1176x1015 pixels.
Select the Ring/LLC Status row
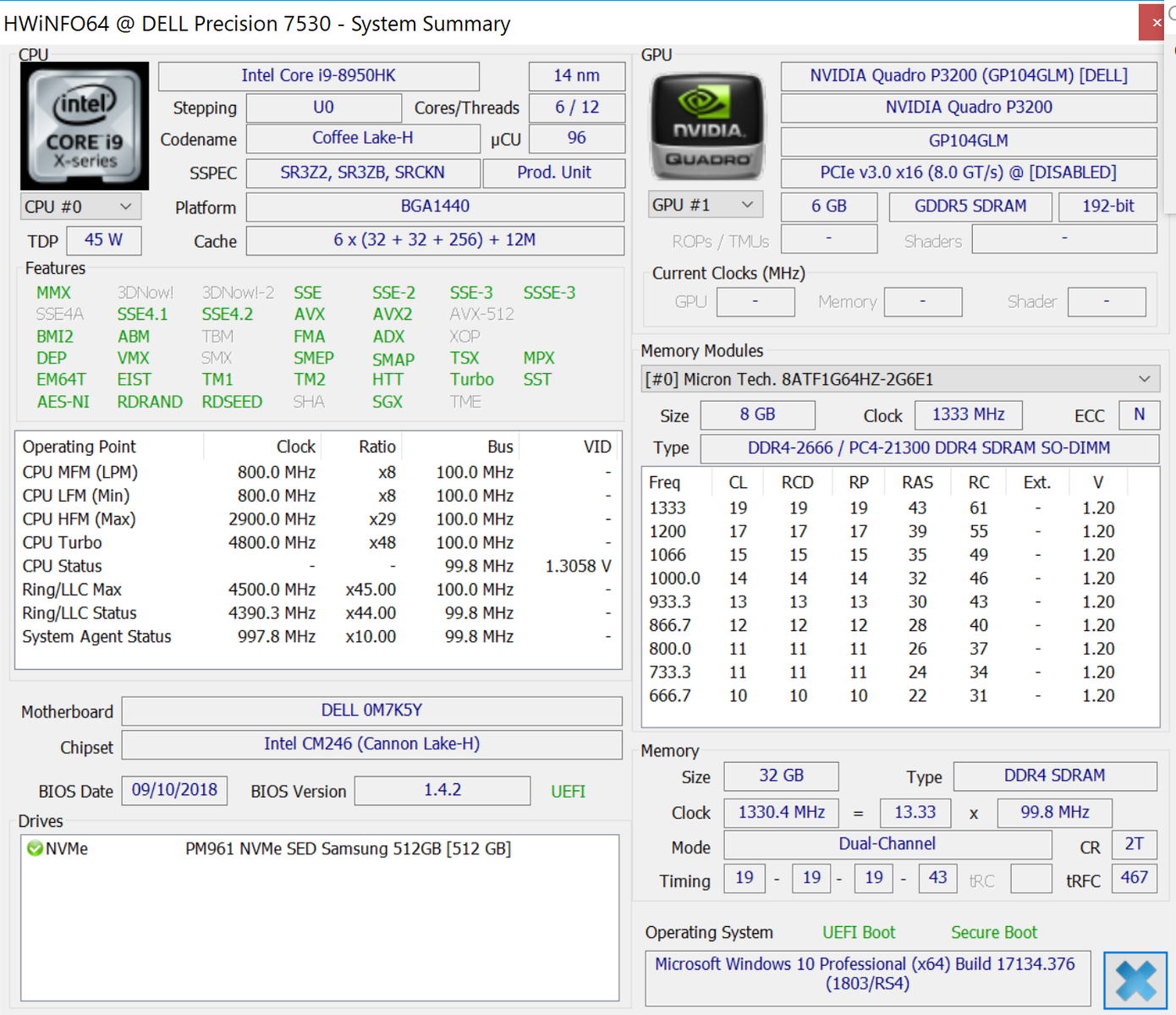(x=318, y=613)
